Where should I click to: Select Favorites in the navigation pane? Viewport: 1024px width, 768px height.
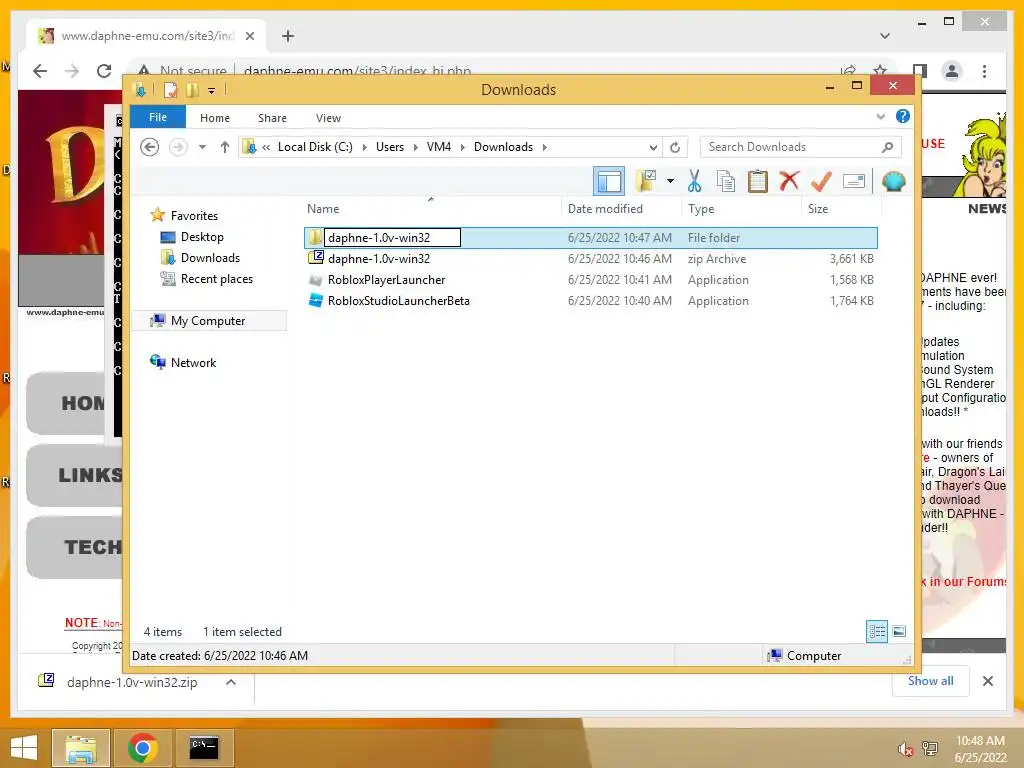tap(194, 216)
